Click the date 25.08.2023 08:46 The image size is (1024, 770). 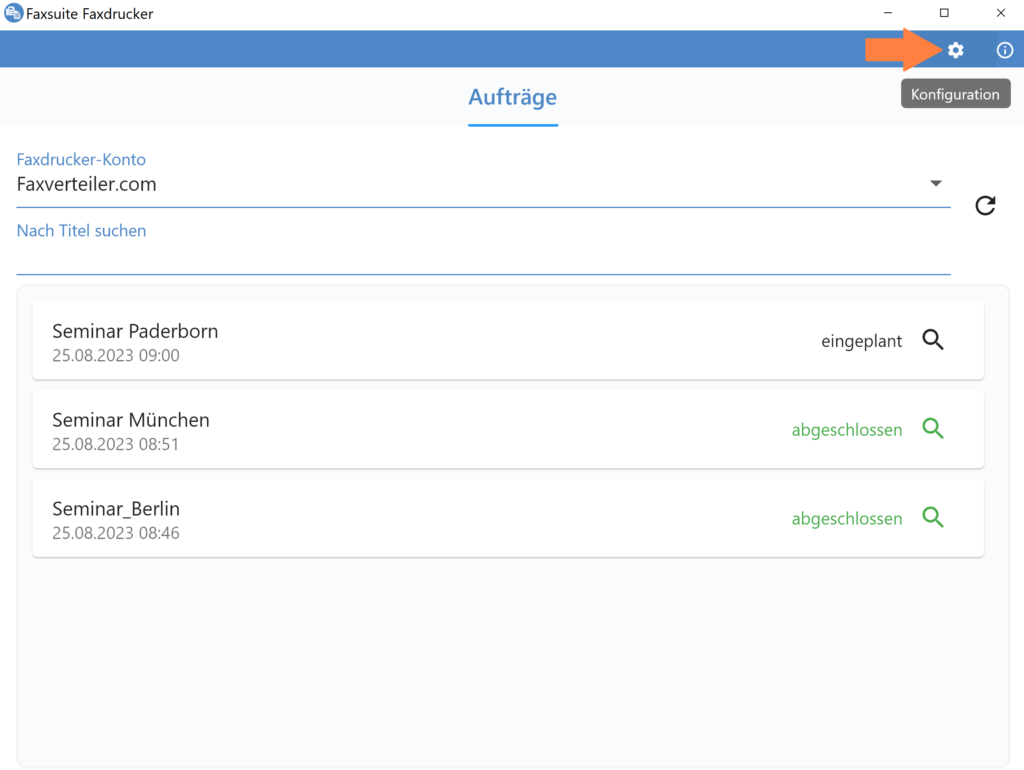tap(116, 533)
